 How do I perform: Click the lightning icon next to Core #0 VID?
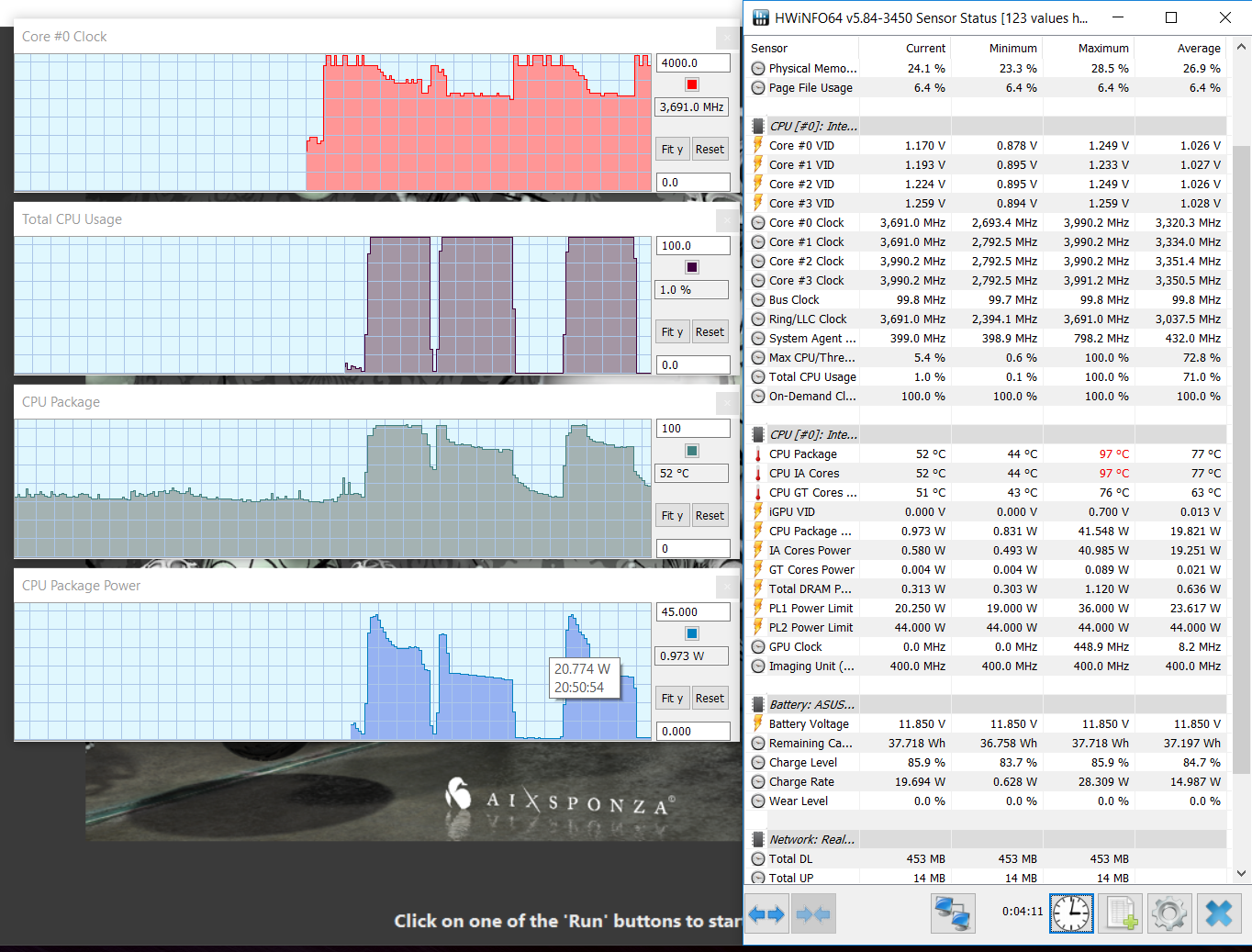(x=758, y=145)
